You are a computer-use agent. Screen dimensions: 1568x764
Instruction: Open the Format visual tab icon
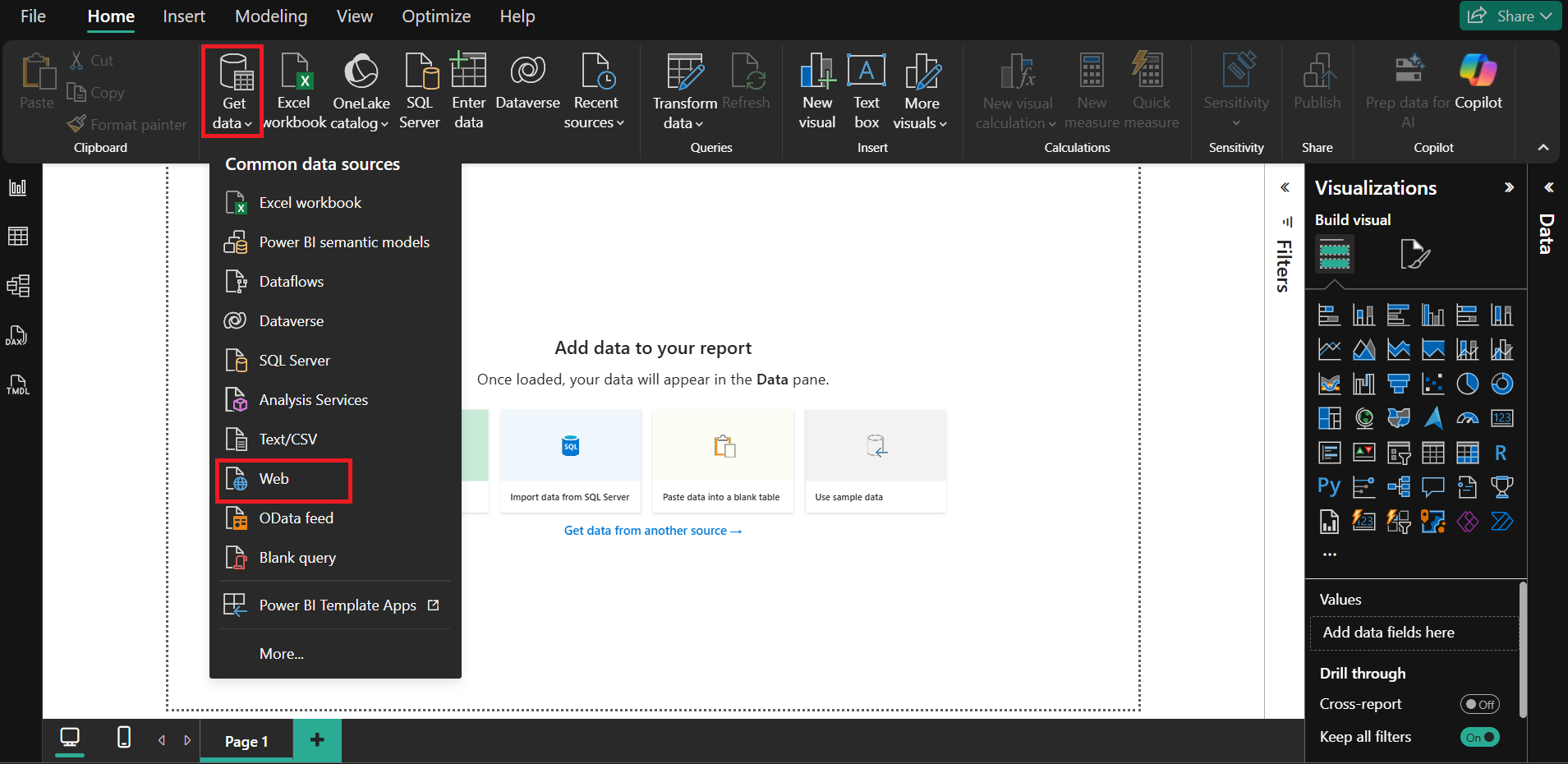pos(1414,255)
